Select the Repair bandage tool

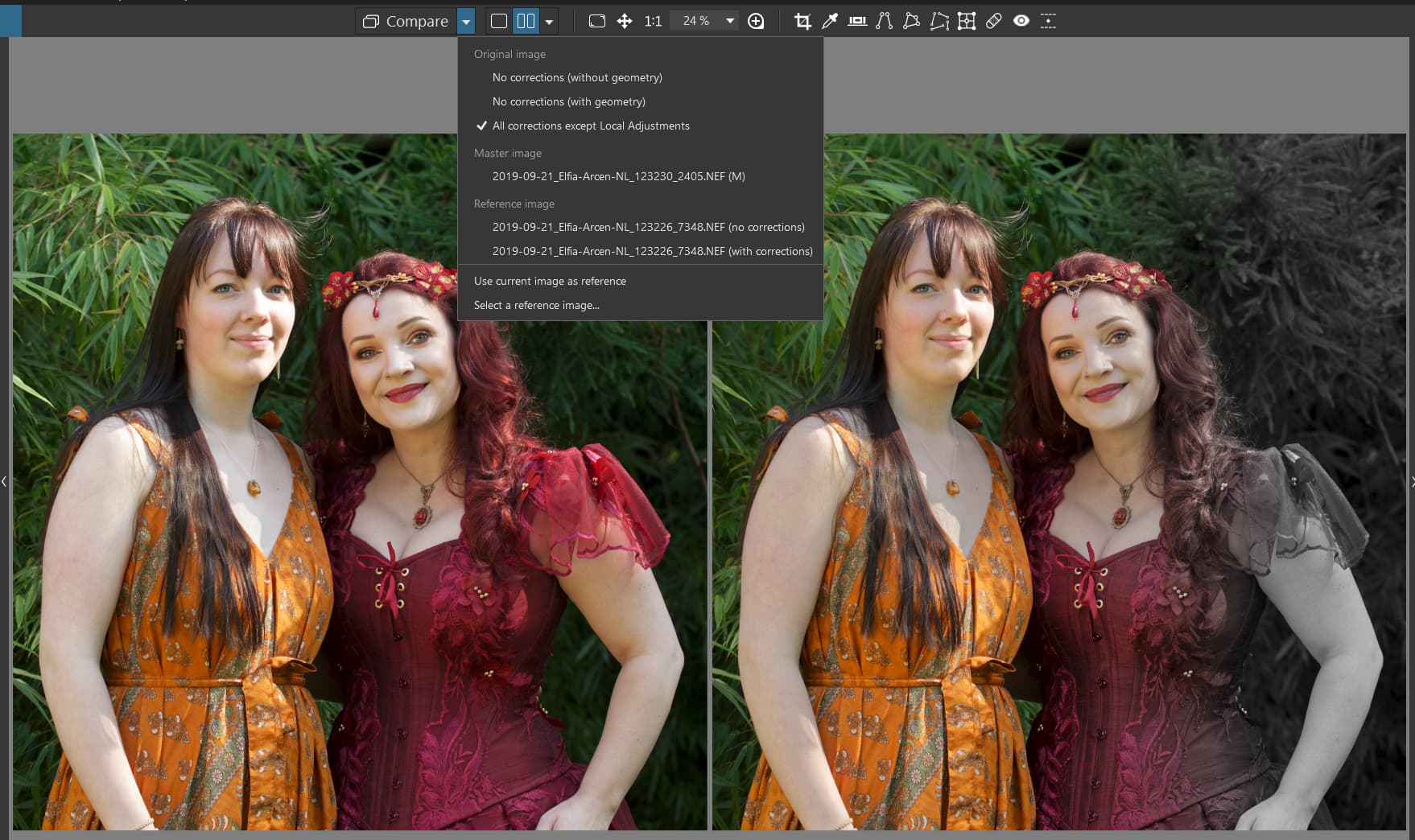[x=994, y=22]
